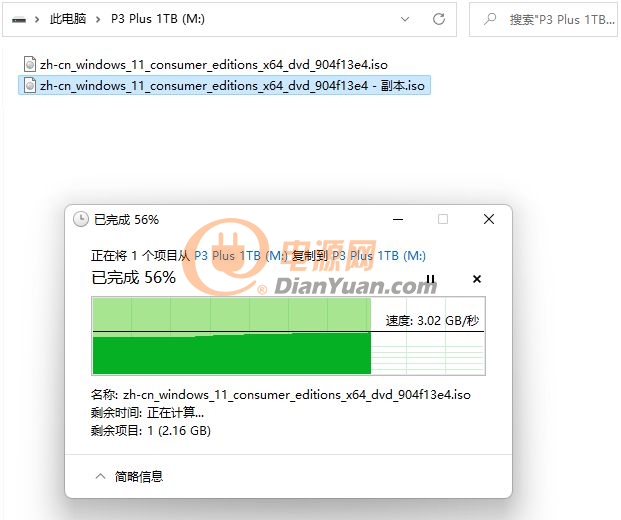Open source link P3 Plus 1TB (M:)

[241, 256]
